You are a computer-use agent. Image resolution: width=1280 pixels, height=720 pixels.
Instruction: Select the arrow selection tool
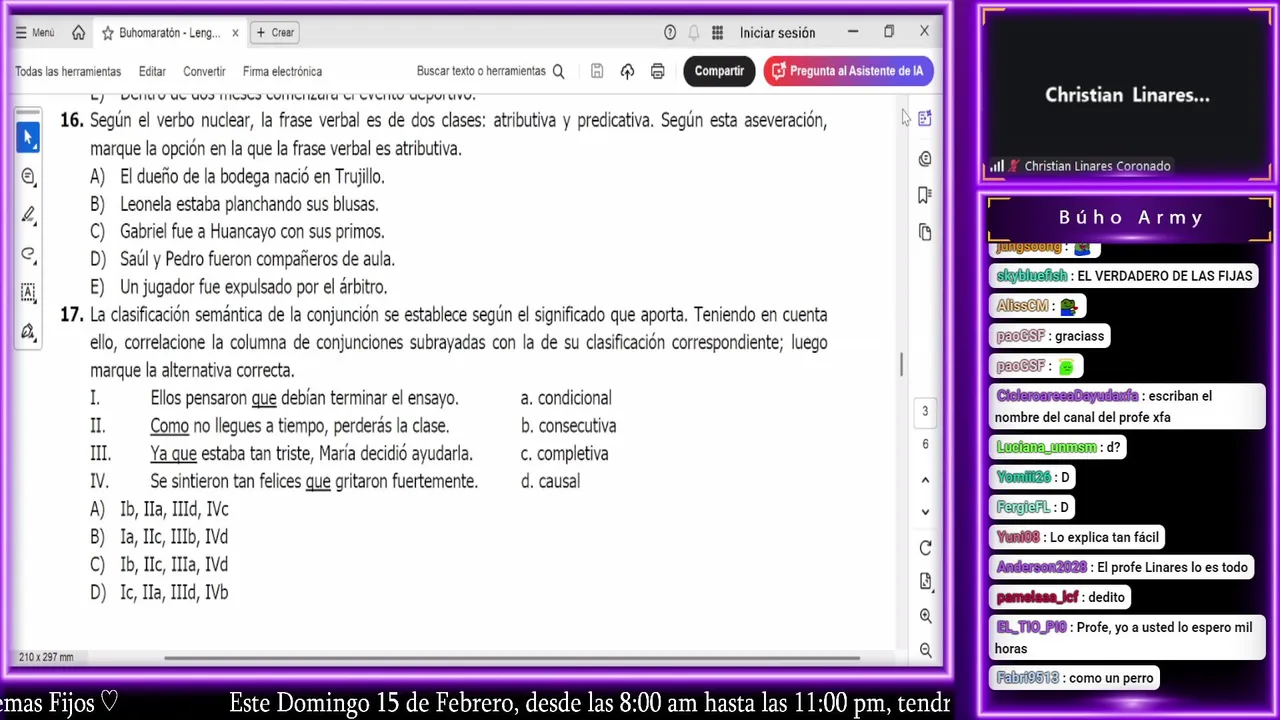(28, 137)
